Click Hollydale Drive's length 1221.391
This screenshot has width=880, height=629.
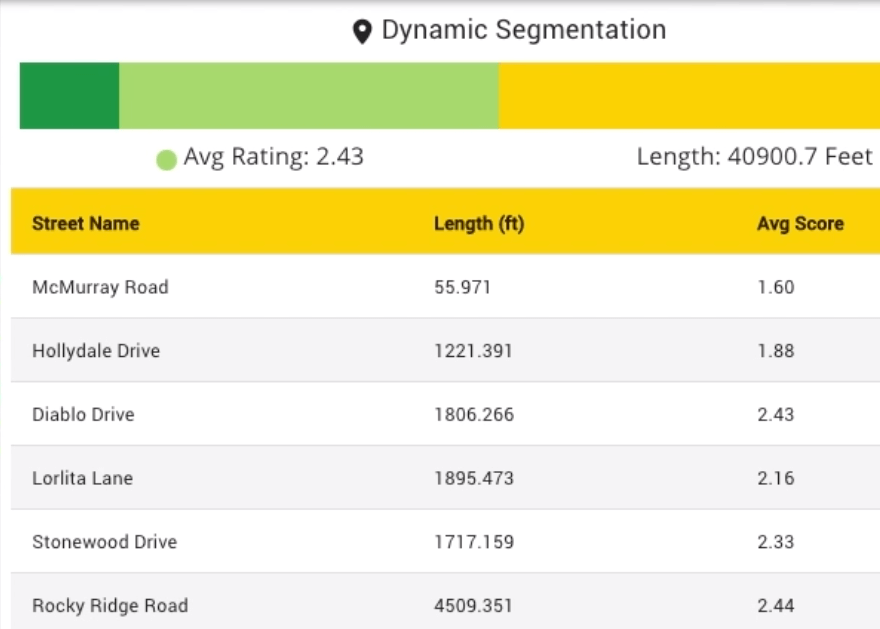[x=473, y=351]
